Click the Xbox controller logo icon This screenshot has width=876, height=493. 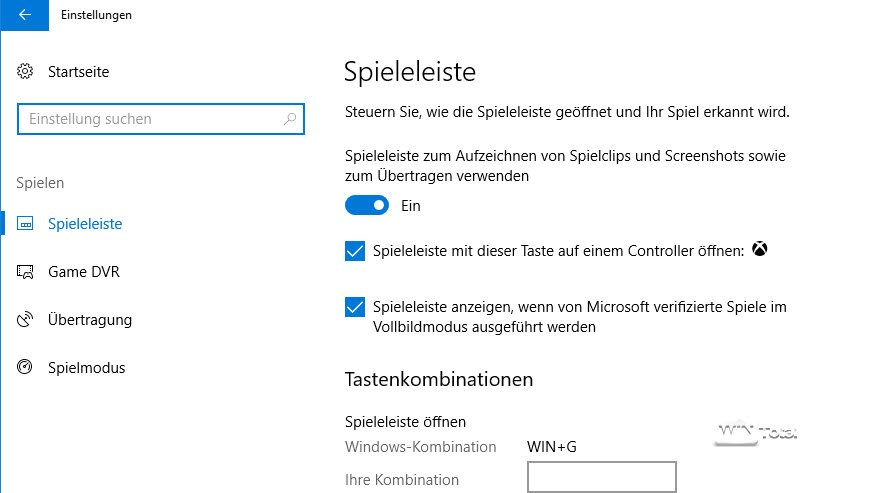tap(761, 250)
